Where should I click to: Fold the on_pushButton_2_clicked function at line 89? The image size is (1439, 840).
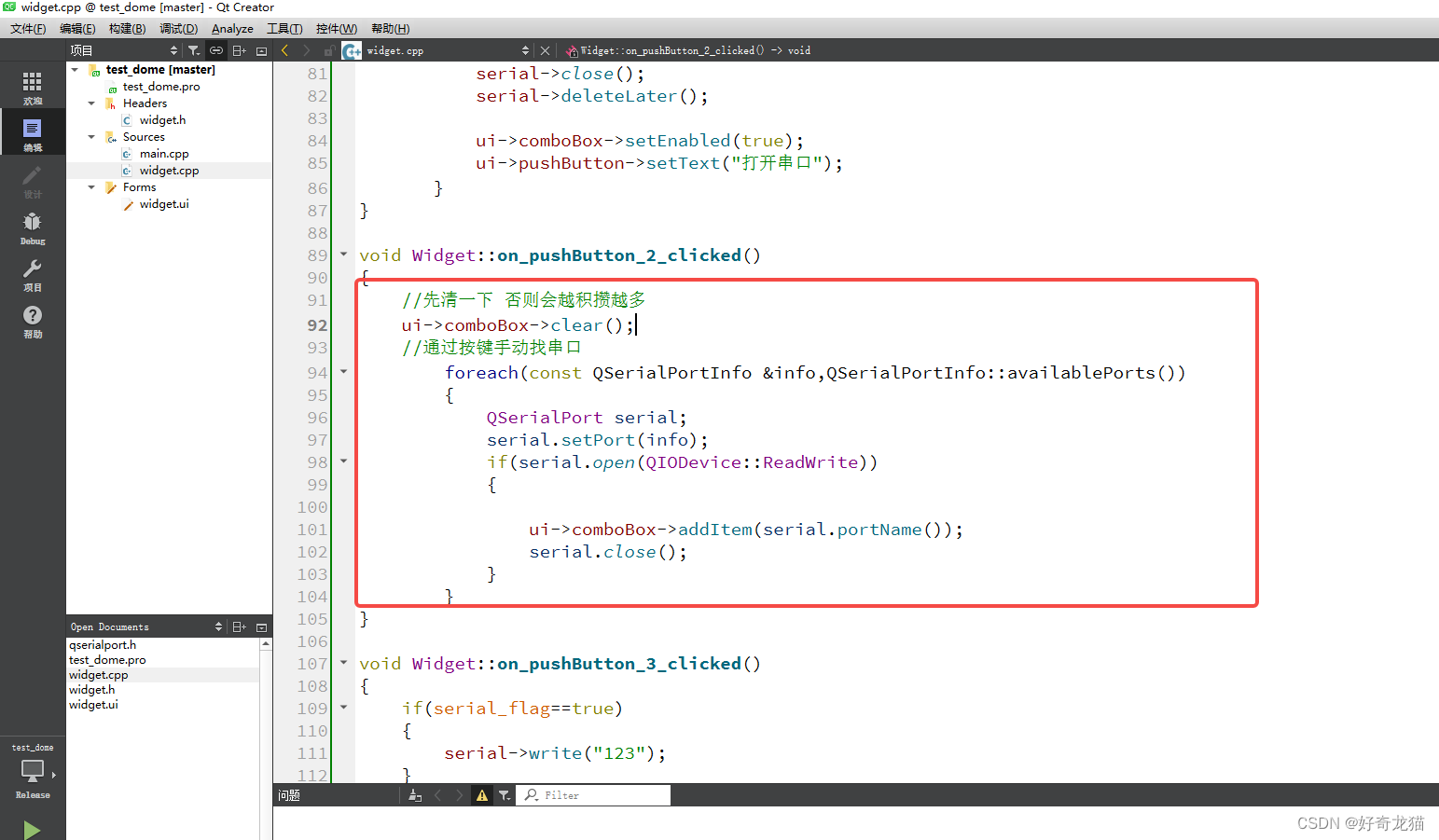[343, 255]
